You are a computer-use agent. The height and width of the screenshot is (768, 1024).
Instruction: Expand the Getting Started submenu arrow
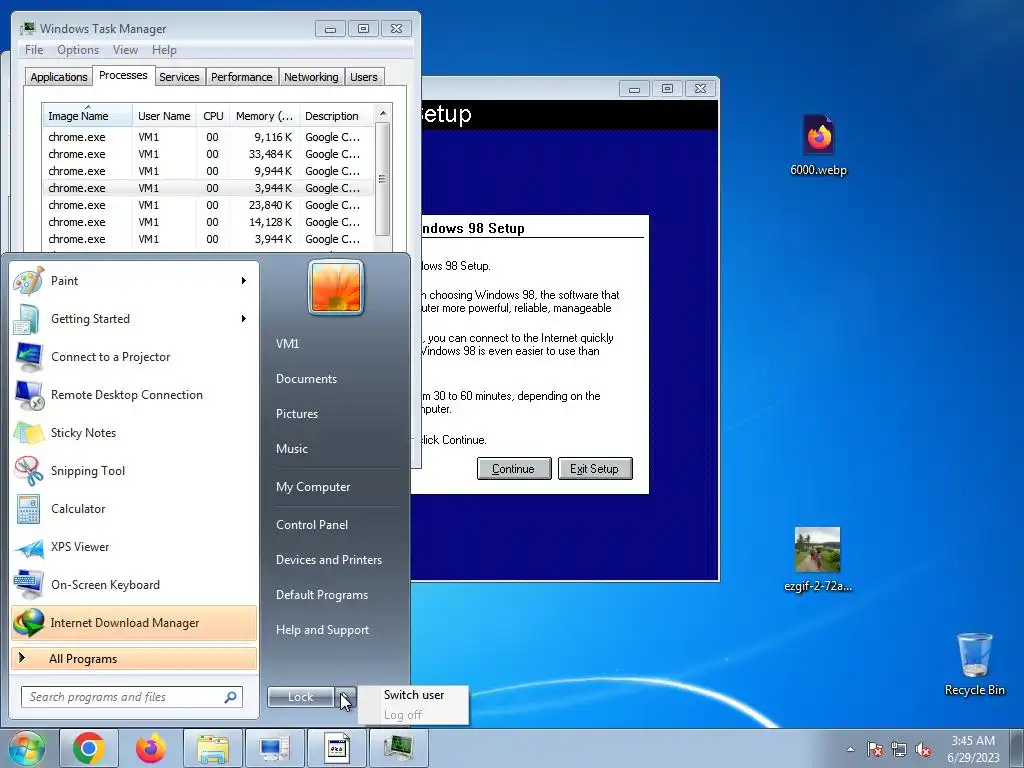click(x=244, y=319)
